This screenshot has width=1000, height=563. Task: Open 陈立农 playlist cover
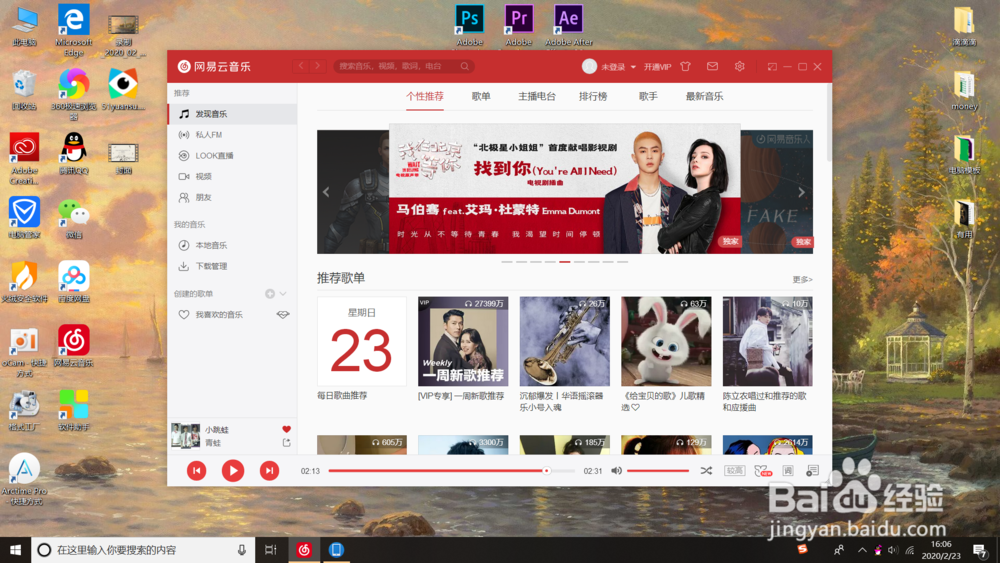coord(767,341)
